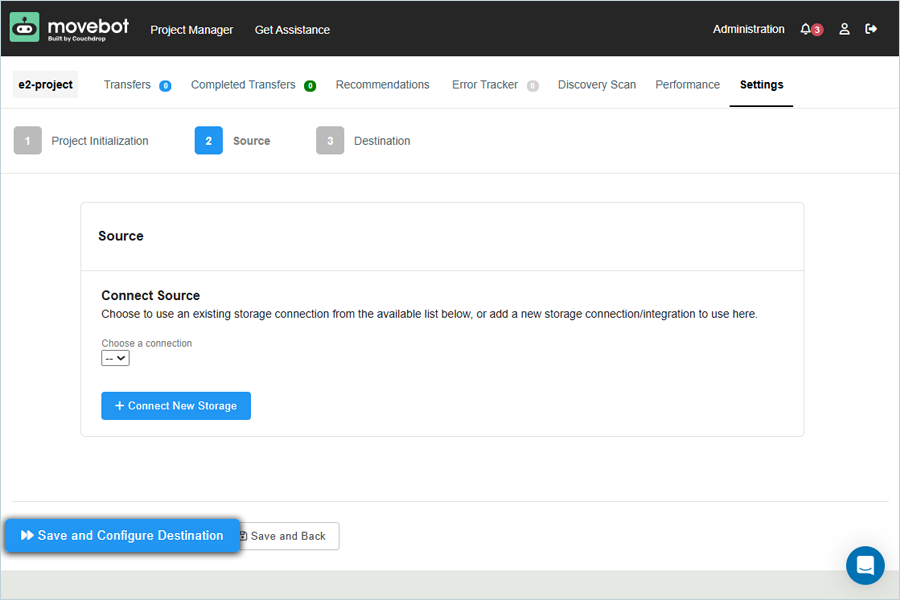Go to Administration in the header

(x=748, y=29)
